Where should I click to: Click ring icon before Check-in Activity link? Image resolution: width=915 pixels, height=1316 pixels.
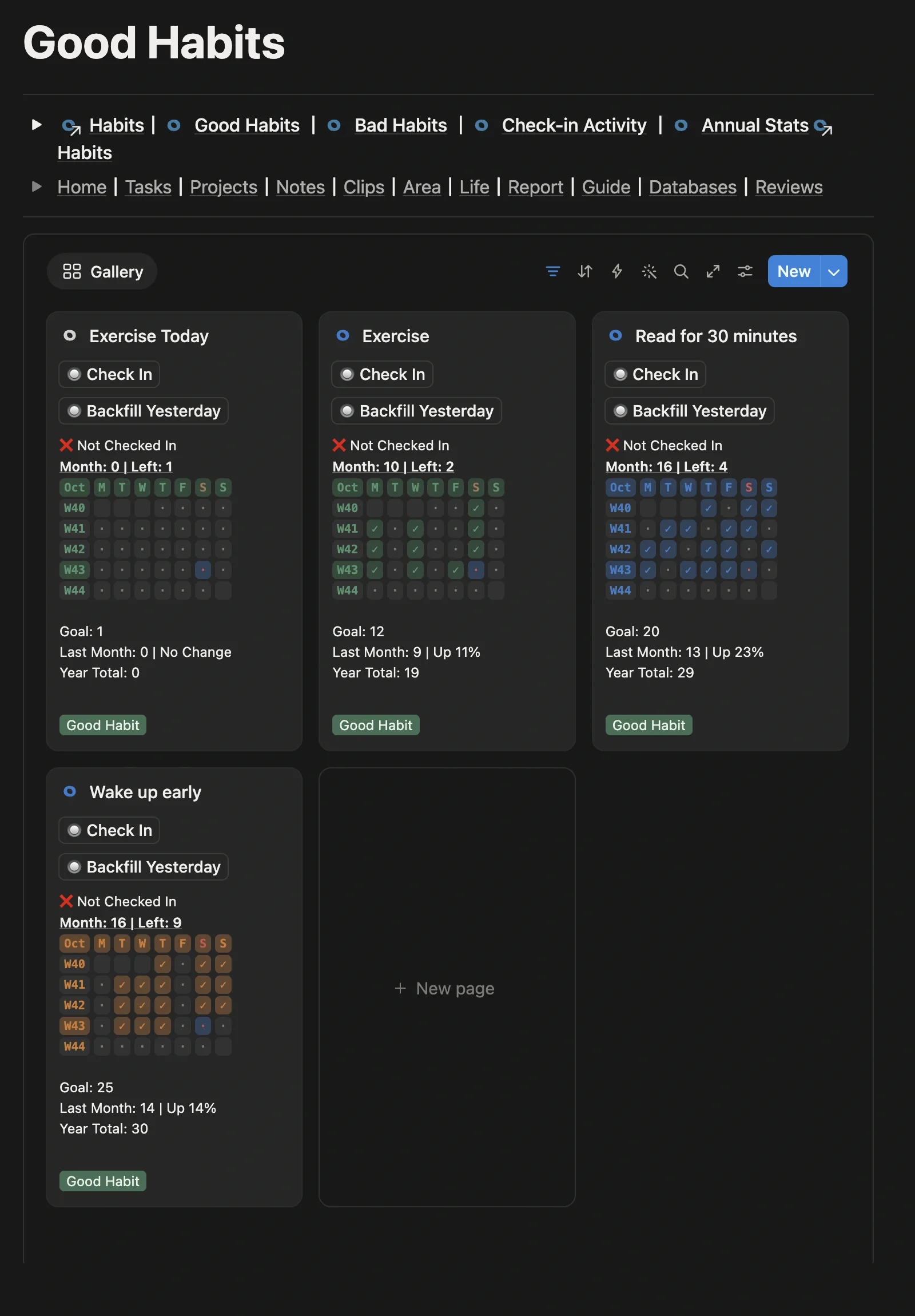coord(482,125)
